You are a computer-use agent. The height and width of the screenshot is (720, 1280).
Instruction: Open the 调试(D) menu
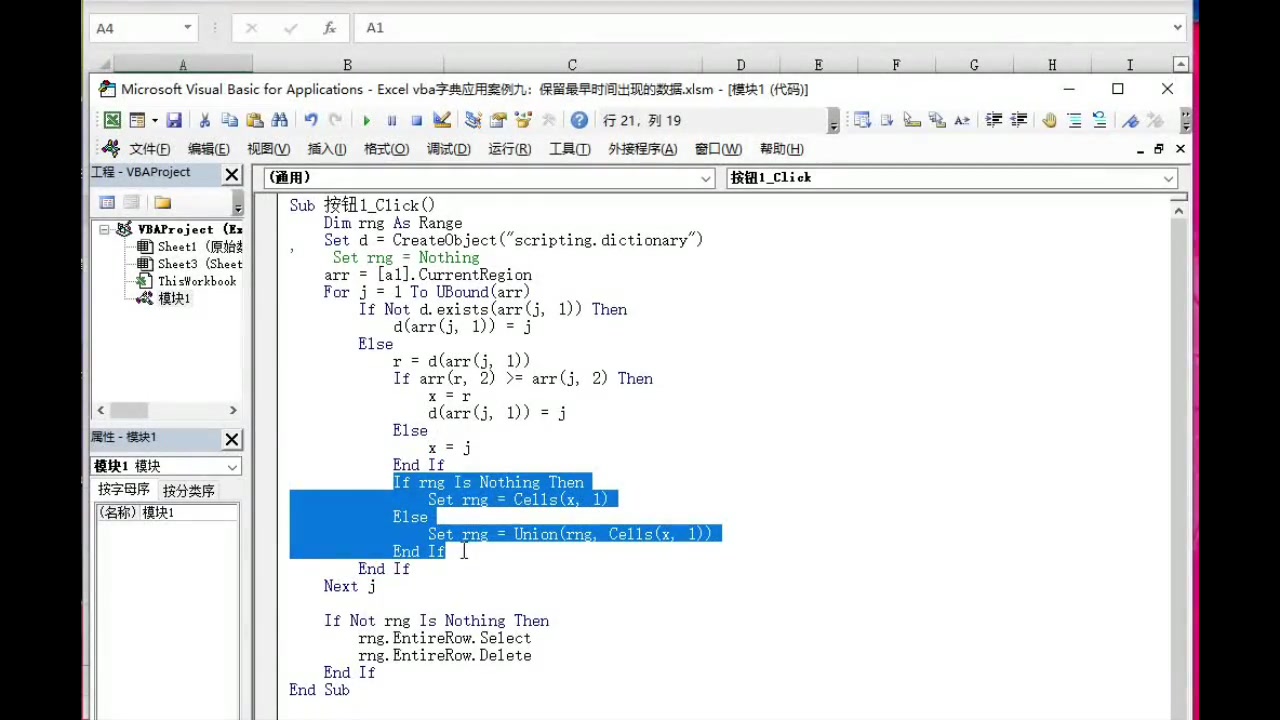448,148
